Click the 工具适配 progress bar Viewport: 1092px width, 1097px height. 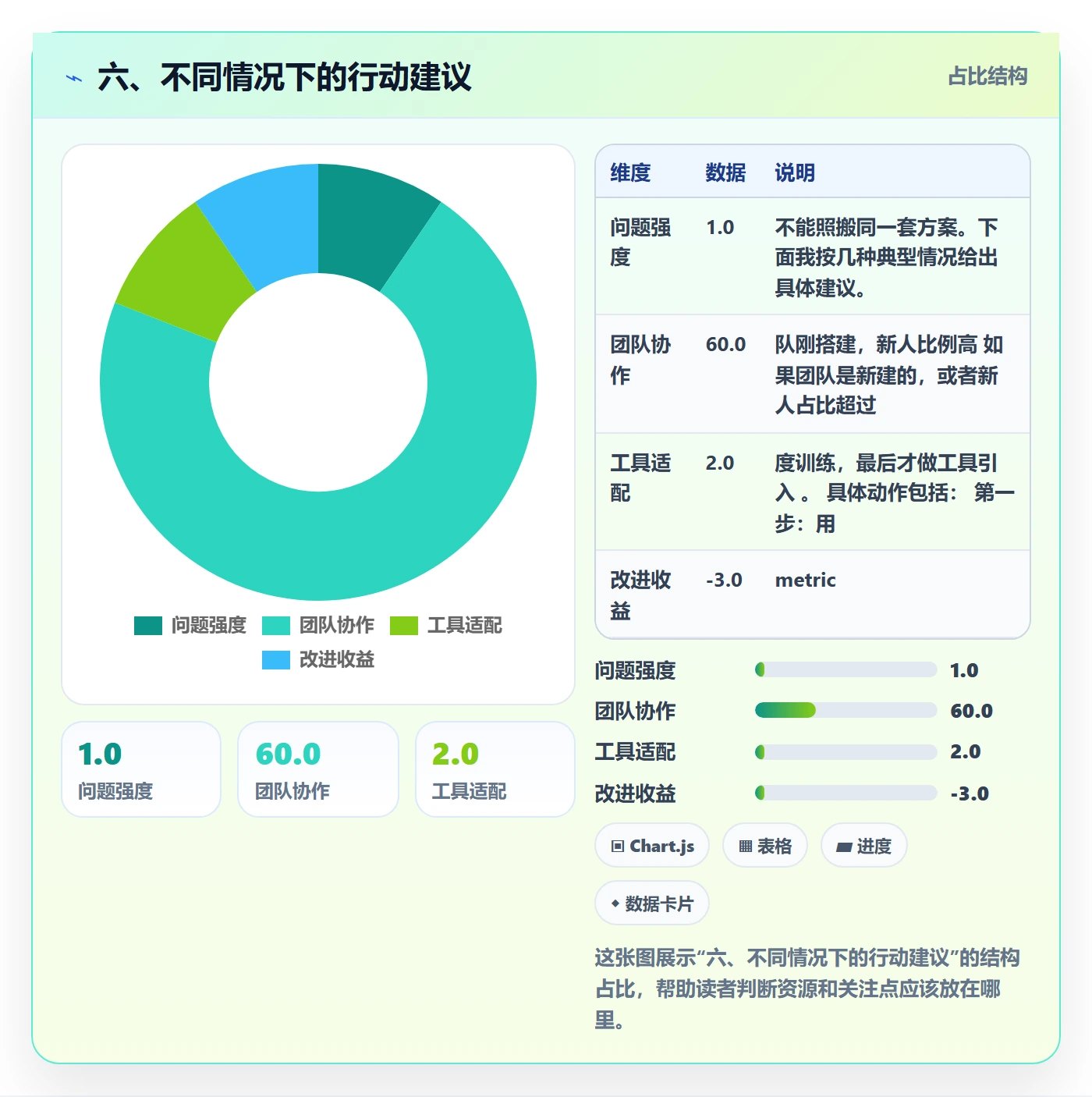pyautogui.click(x=846, y=752)
